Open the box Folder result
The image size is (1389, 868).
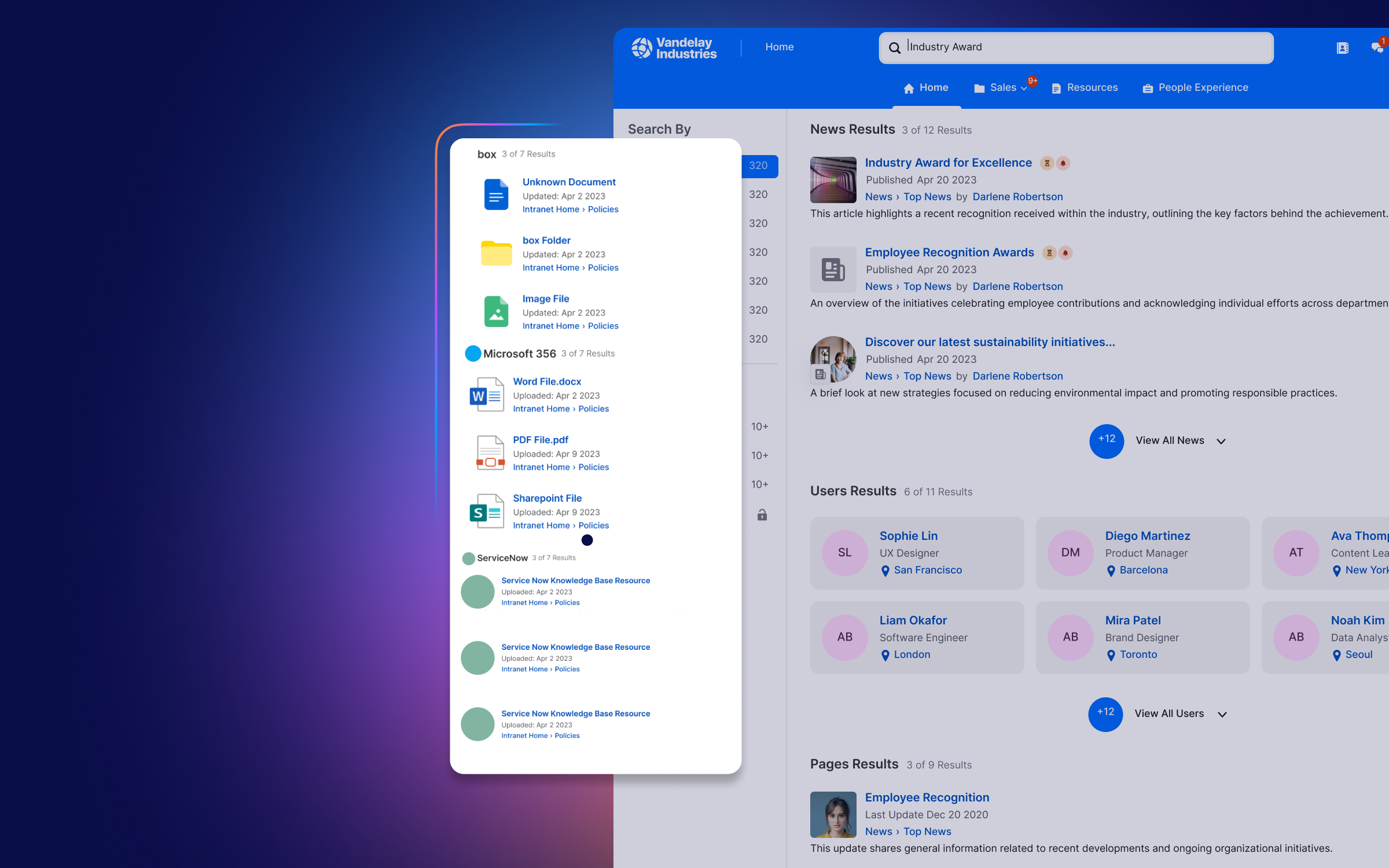[x=546, y=241]
